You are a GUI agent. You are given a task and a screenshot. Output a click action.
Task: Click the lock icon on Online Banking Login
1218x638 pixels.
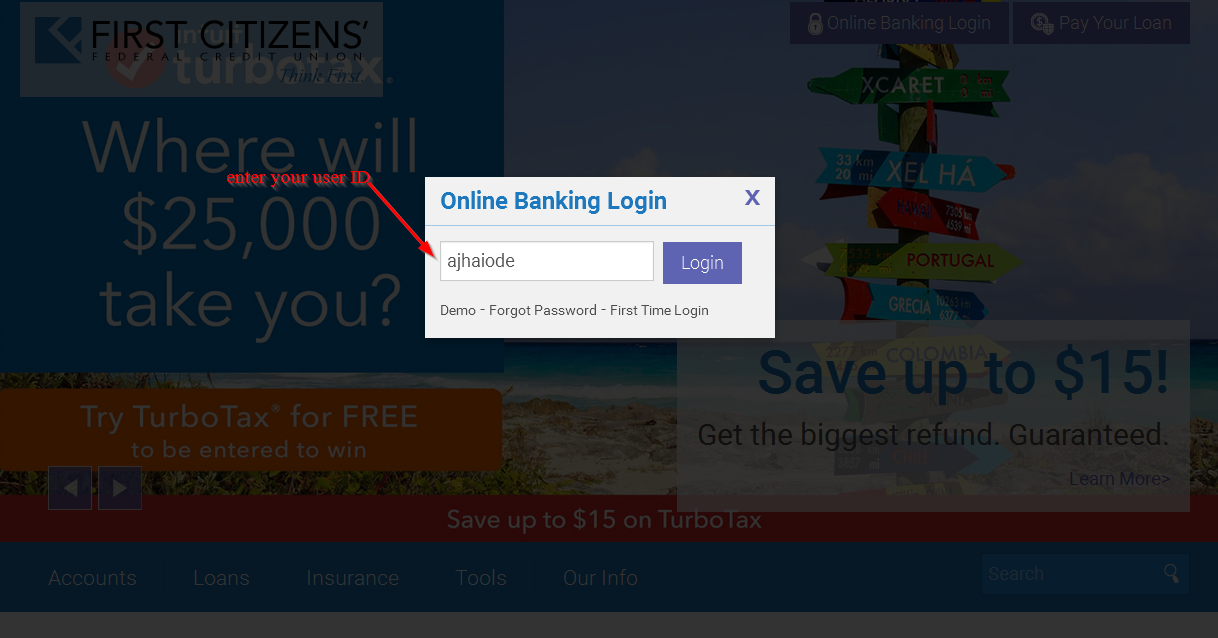[x=815, y=23]
